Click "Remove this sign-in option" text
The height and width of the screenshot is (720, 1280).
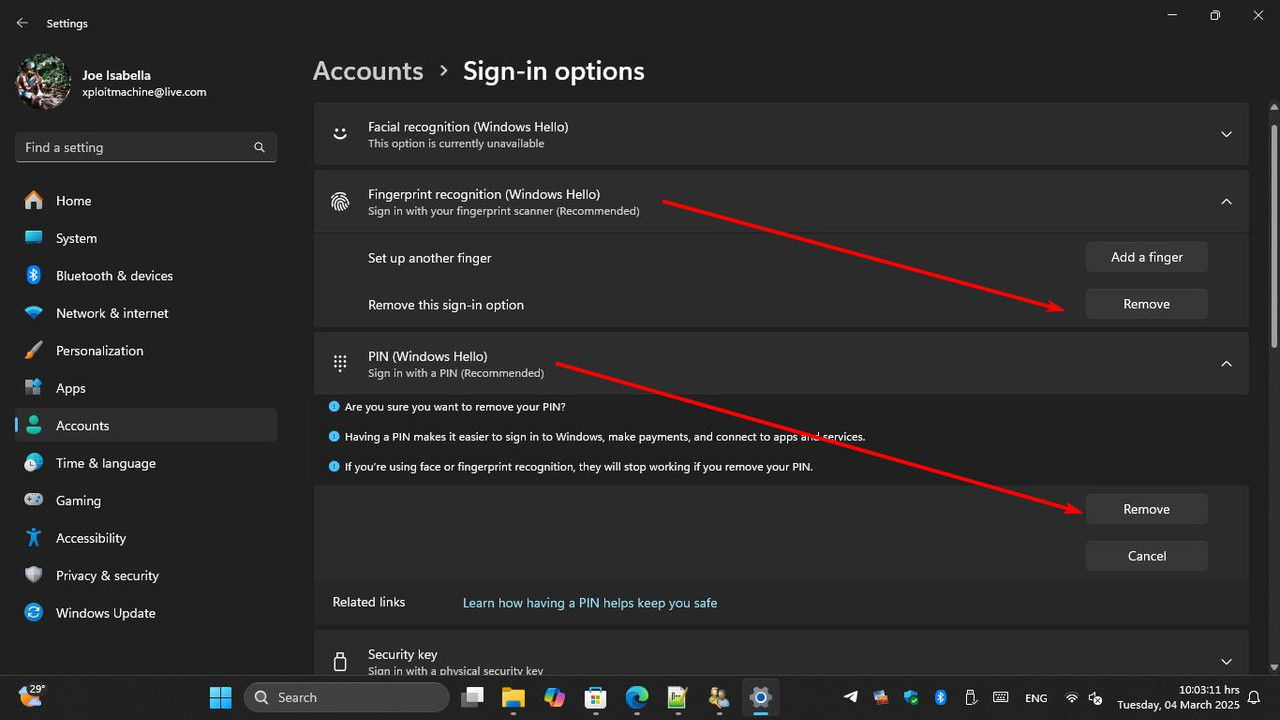446,305
